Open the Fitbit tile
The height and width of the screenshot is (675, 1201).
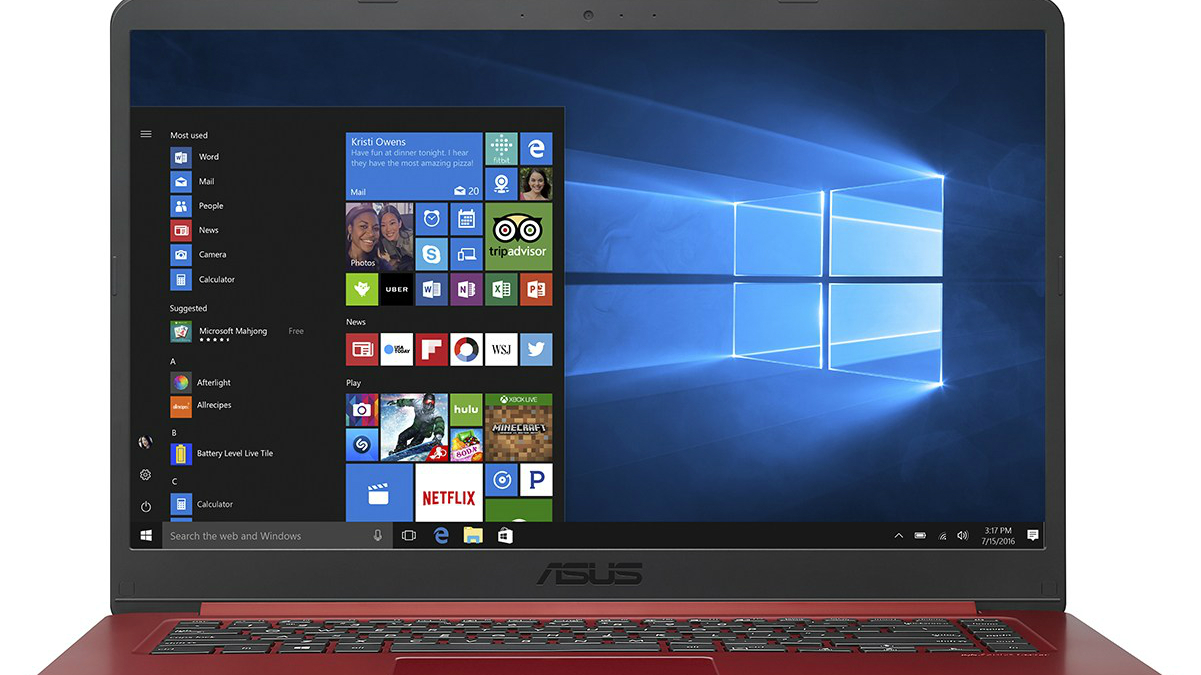[501, 148]
